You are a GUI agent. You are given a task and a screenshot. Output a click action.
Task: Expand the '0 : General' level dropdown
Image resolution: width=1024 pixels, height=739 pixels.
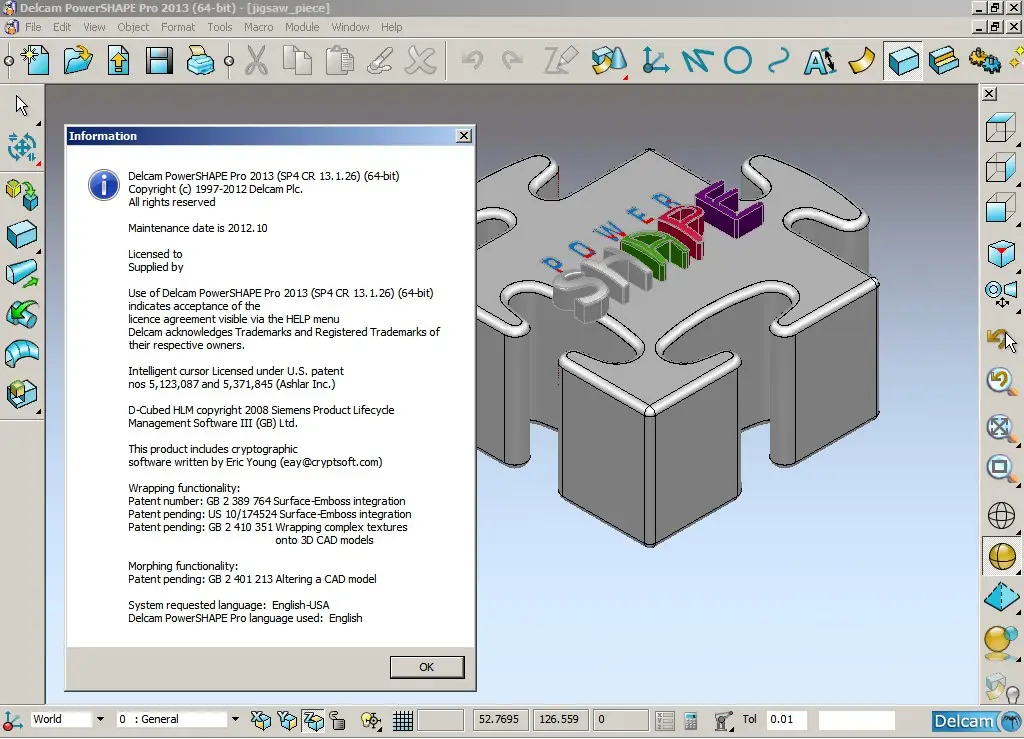[x=235, y=719]
